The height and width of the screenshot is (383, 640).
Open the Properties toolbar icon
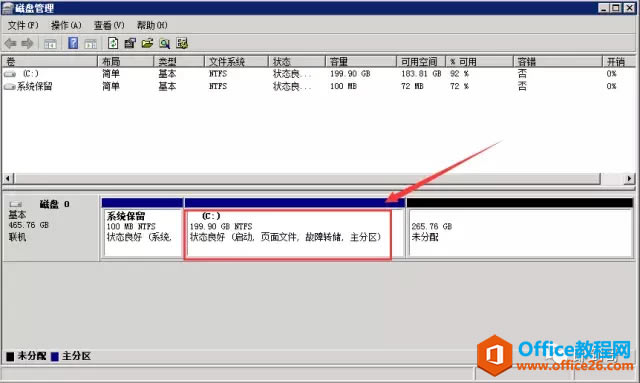point(130,43)
